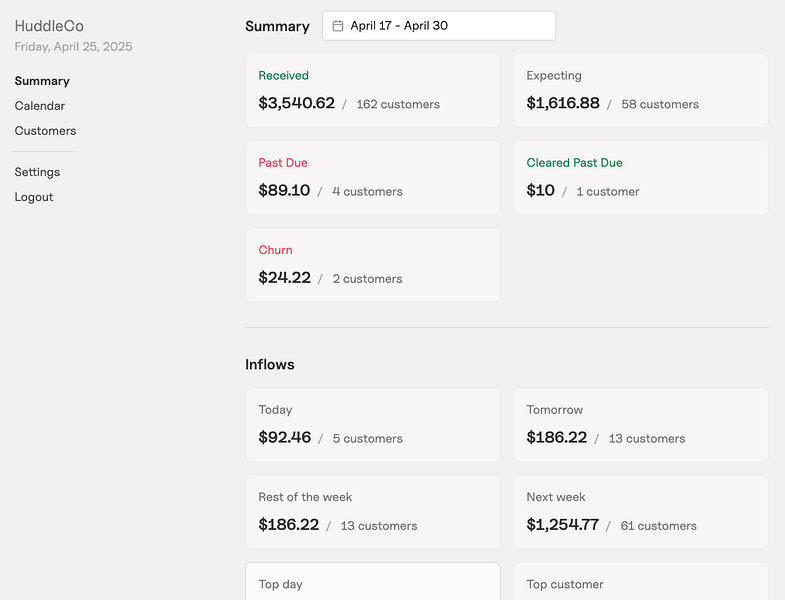
Task: Select the Expecting summary card
Action: [x=640, y=90]
